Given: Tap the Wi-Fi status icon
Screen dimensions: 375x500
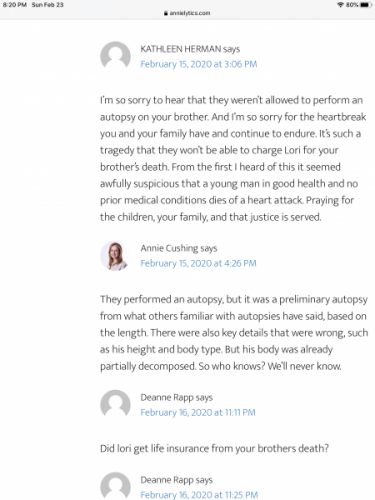Looking at the screenshot, I should pos(340,5).
